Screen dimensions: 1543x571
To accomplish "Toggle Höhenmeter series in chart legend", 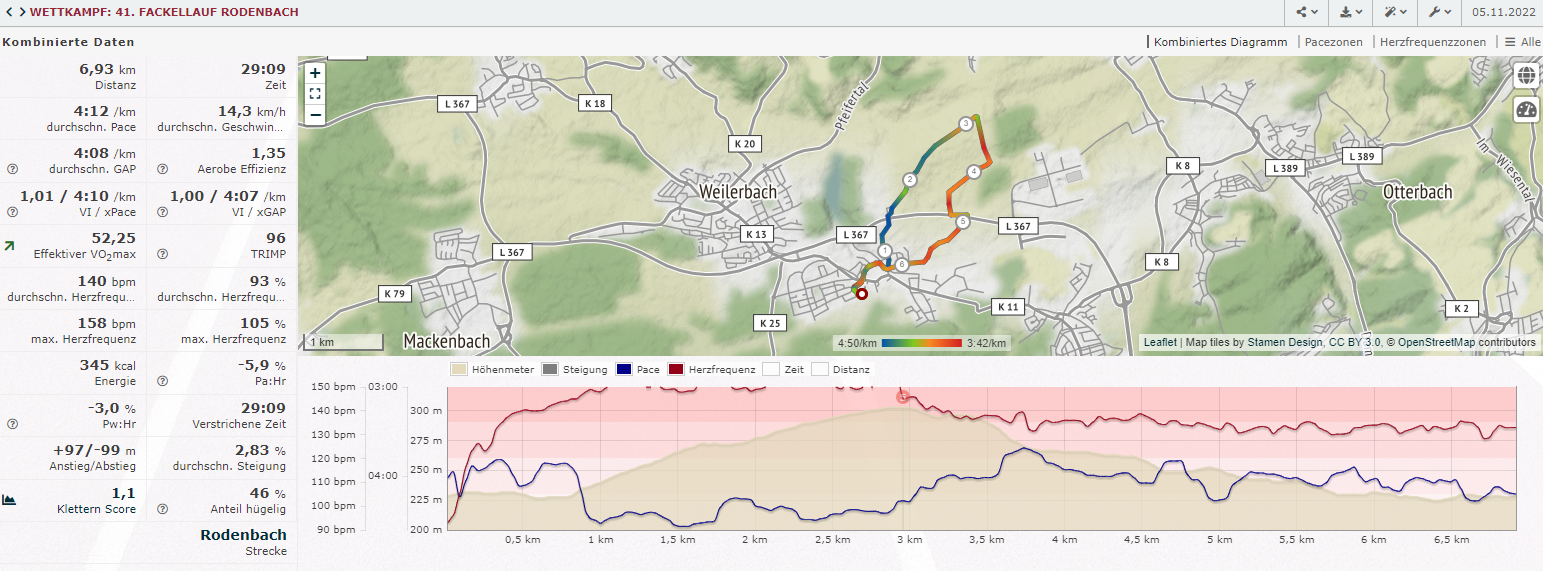I will [x=496, y=369].
